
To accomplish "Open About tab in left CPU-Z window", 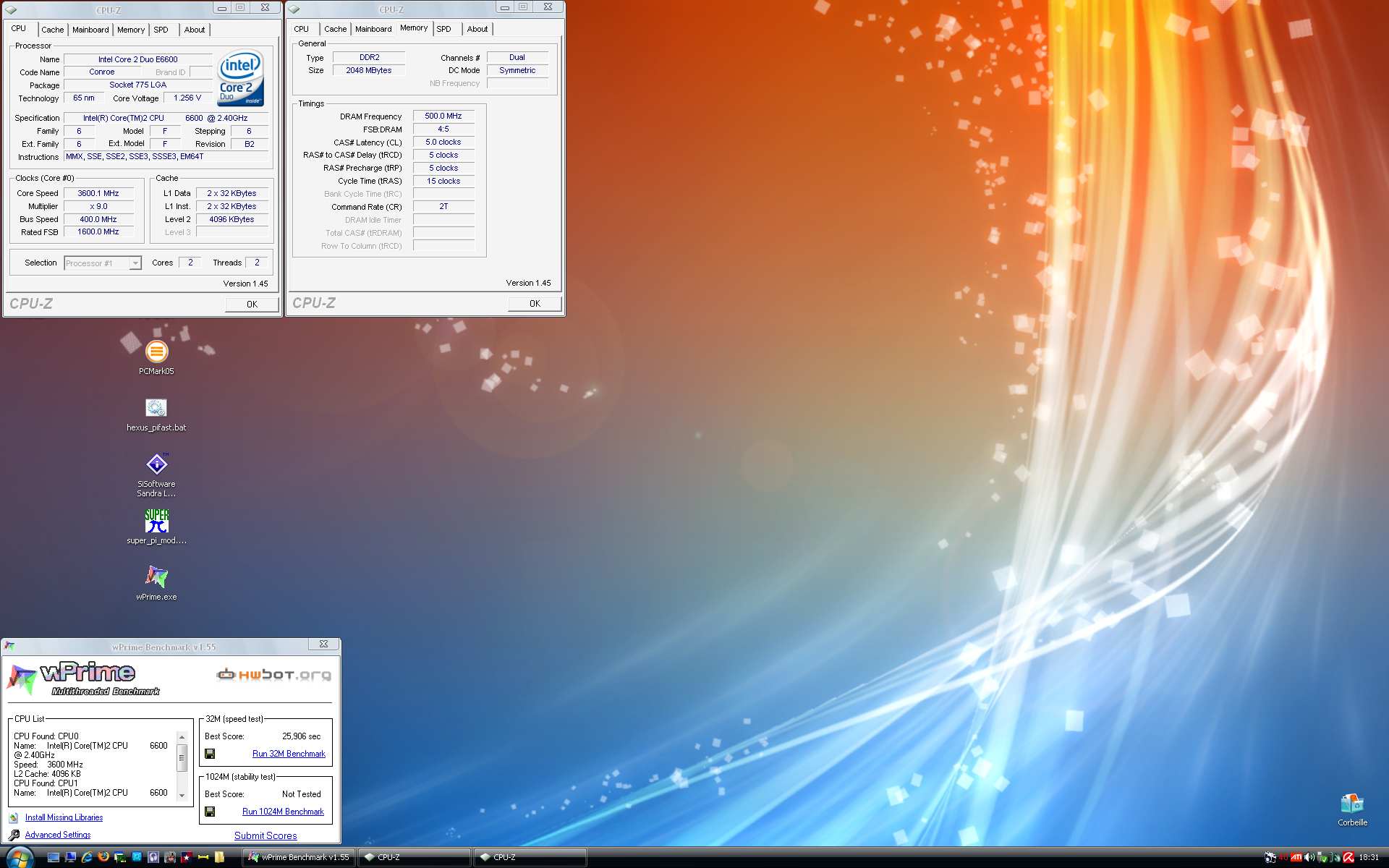I will point(195,30).
